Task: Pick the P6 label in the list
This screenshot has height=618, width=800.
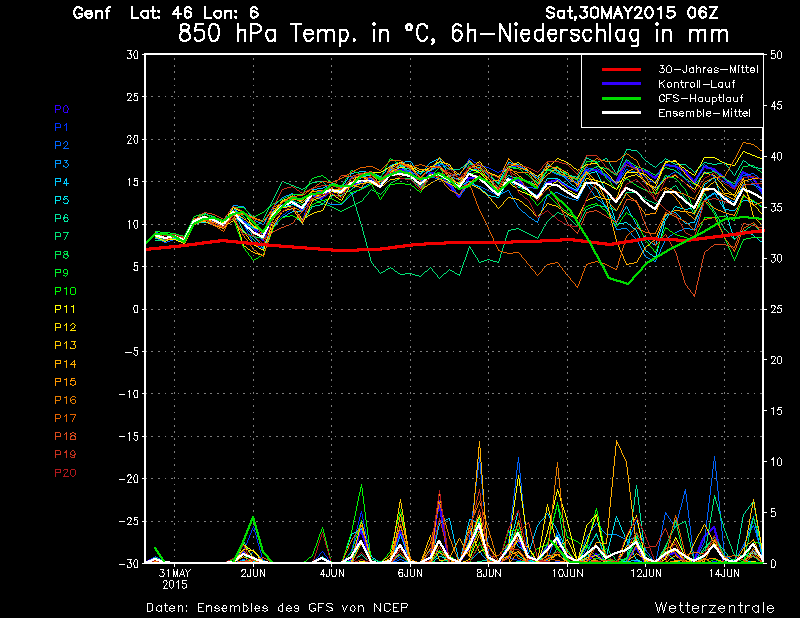Action: (x=61, y=218)
